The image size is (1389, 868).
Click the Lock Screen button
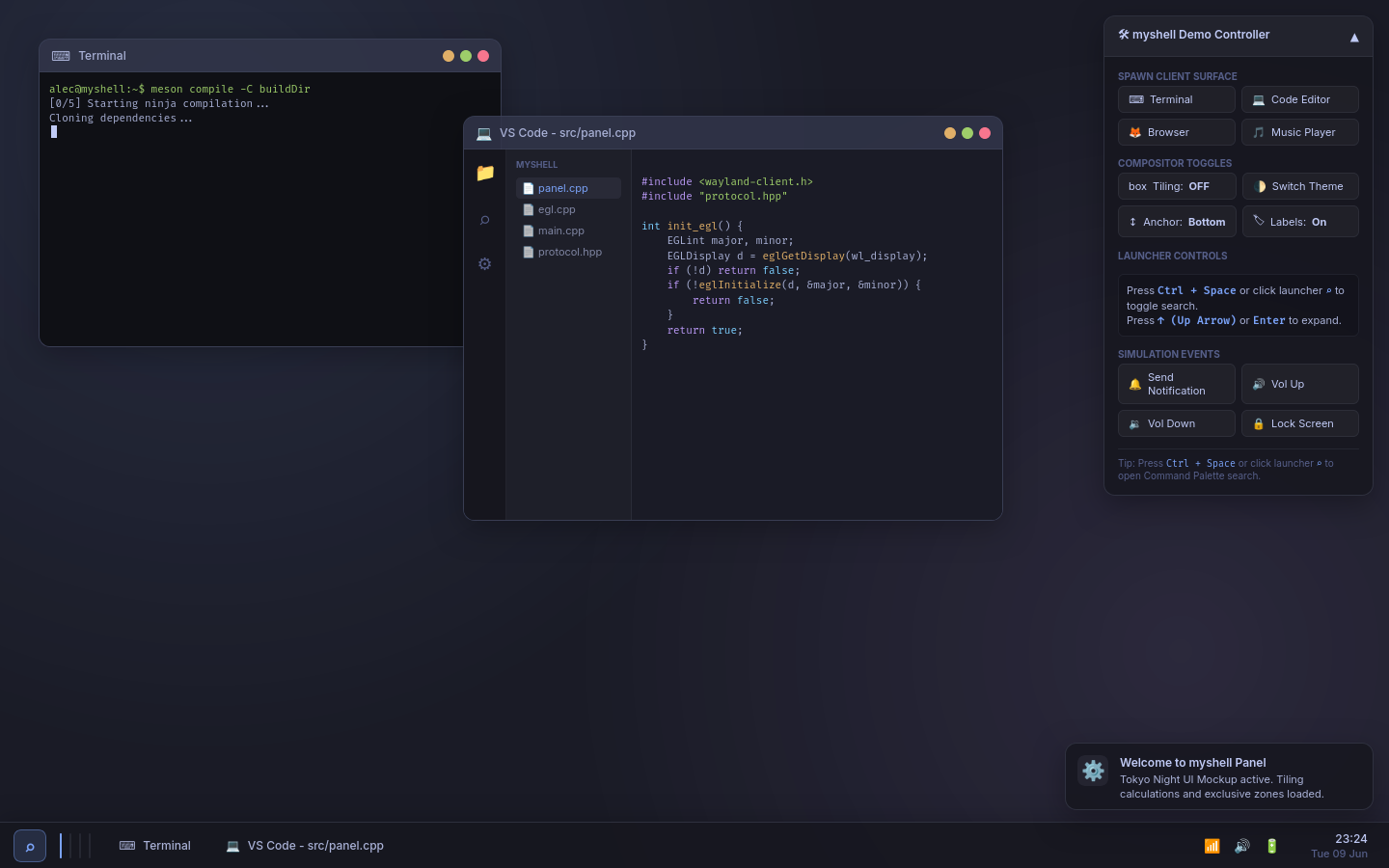click(1300, 423)
